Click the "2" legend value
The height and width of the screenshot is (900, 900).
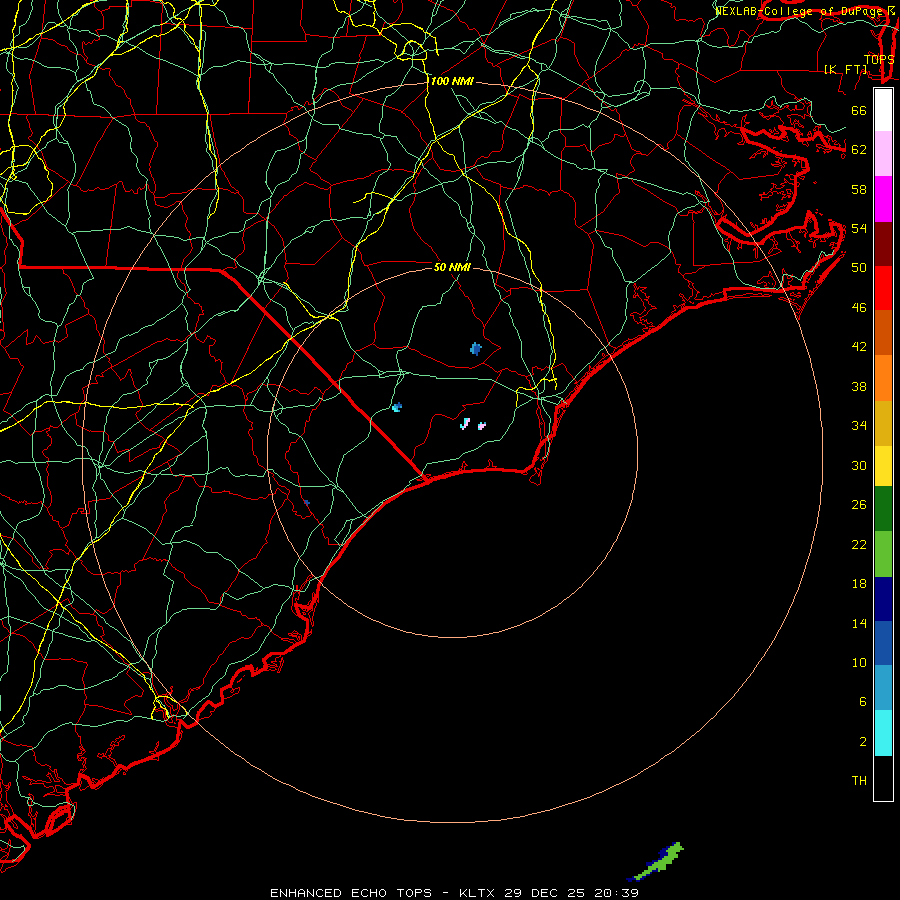tap(863, 742)
